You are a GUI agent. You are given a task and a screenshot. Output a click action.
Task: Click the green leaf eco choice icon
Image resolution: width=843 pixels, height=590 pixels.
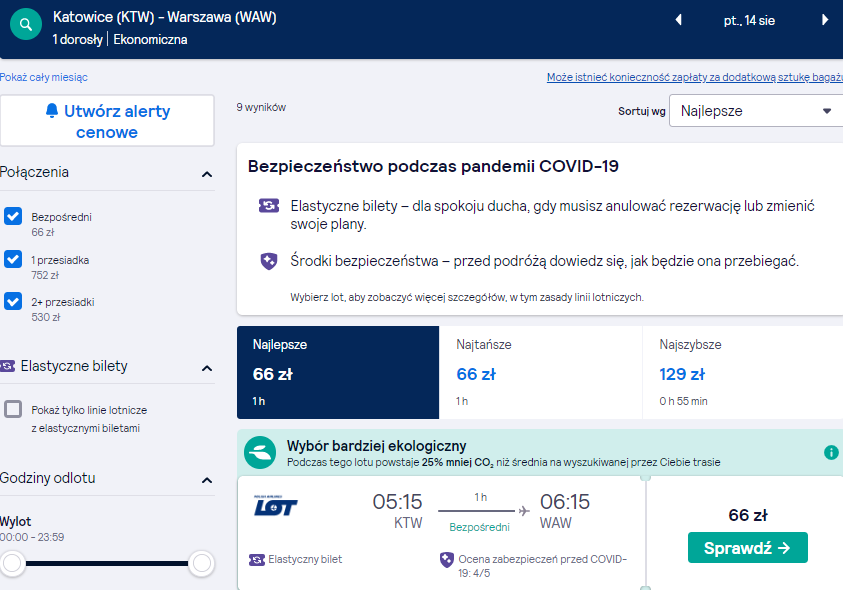pos(260,452)
